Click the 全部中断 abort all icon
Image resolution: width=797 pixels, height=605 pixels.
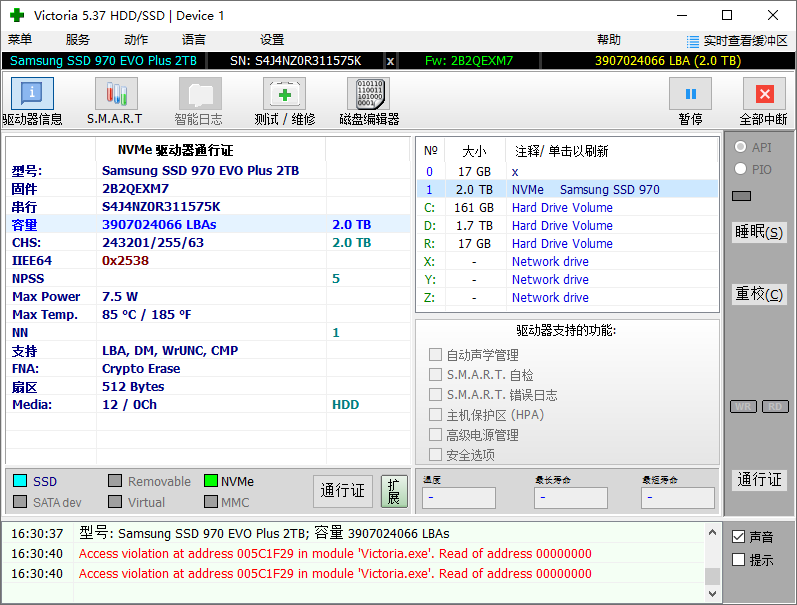click(764, 94)
